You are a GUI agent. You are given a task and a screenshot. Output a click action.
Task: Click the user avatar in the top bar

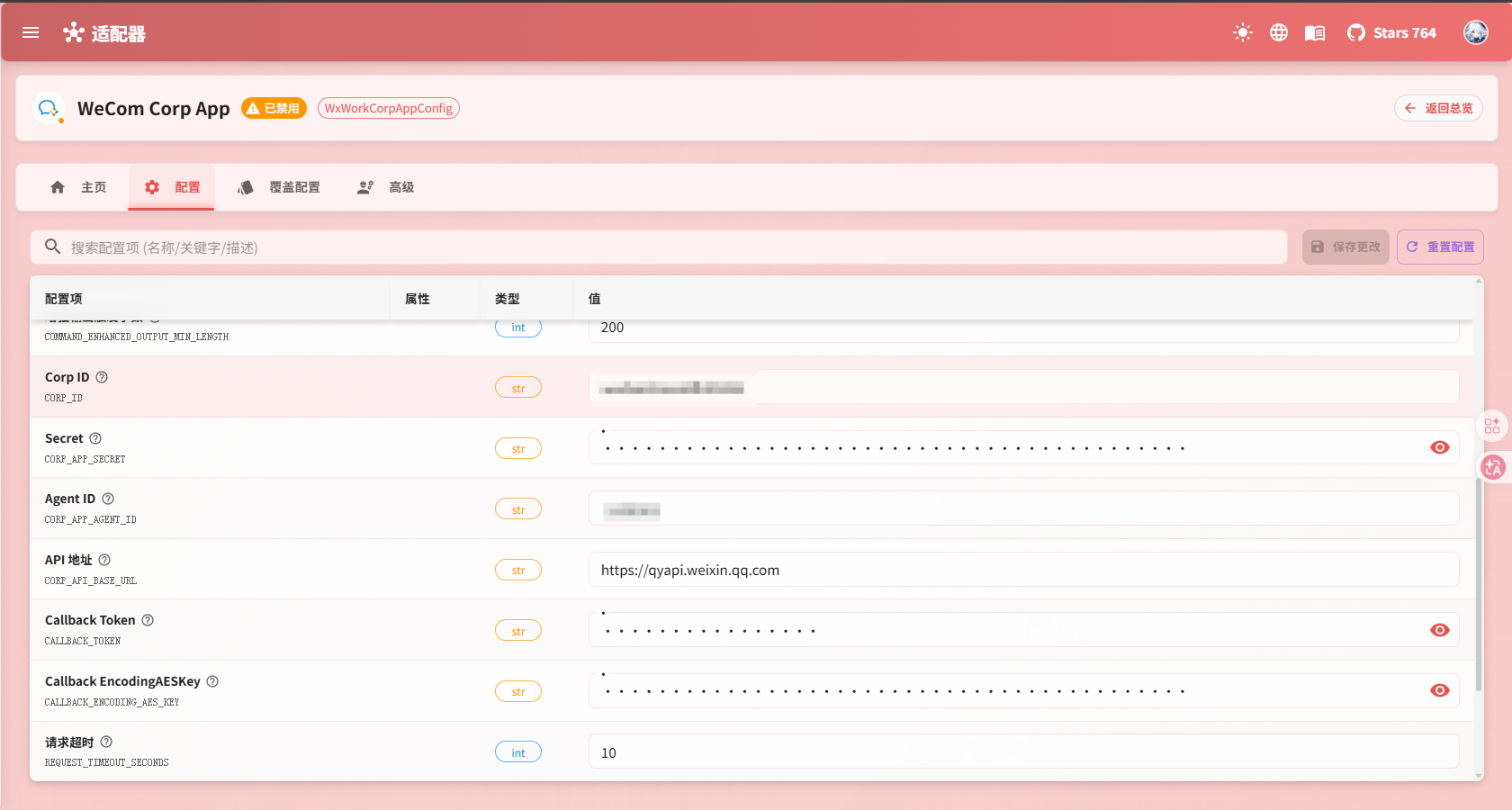(x=1475, y=32)
